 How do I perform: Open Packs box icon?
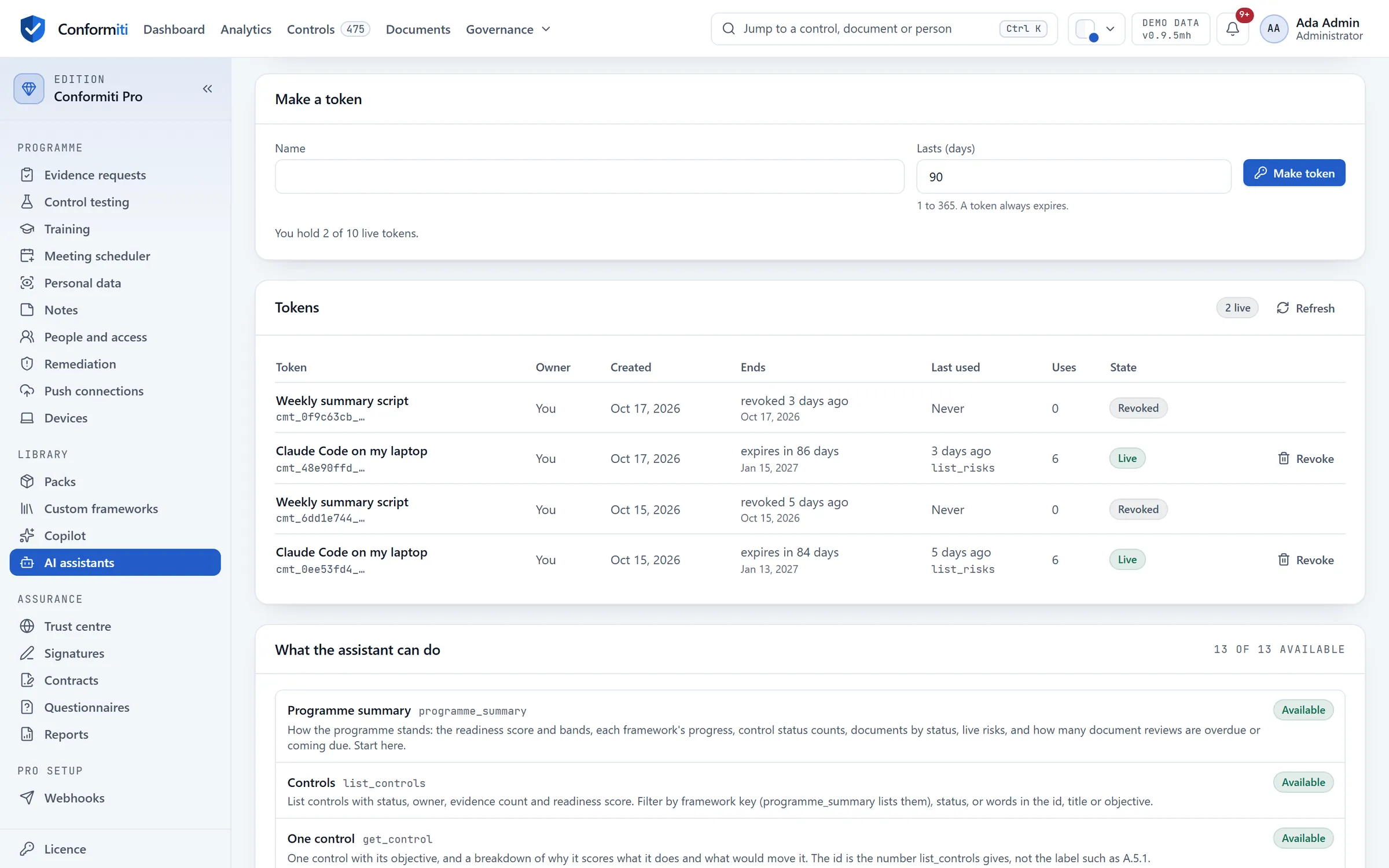27,481
